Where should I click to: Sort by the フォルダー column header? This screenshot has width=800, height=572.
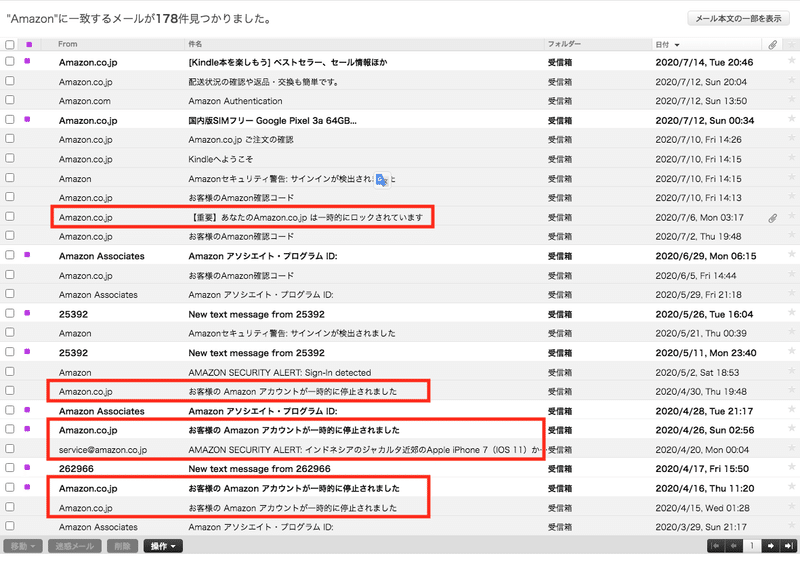click(x=564, y=44)
